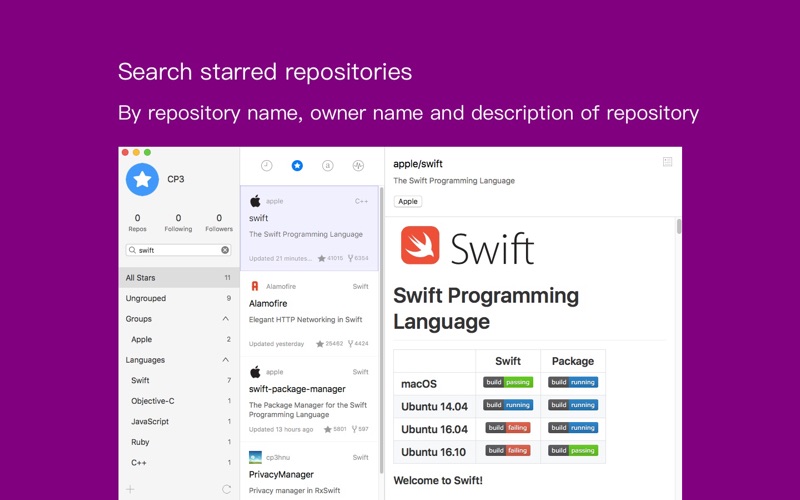Click the add group plus icon
Viewport: 800px width, 500px height.
pos(131,489)
